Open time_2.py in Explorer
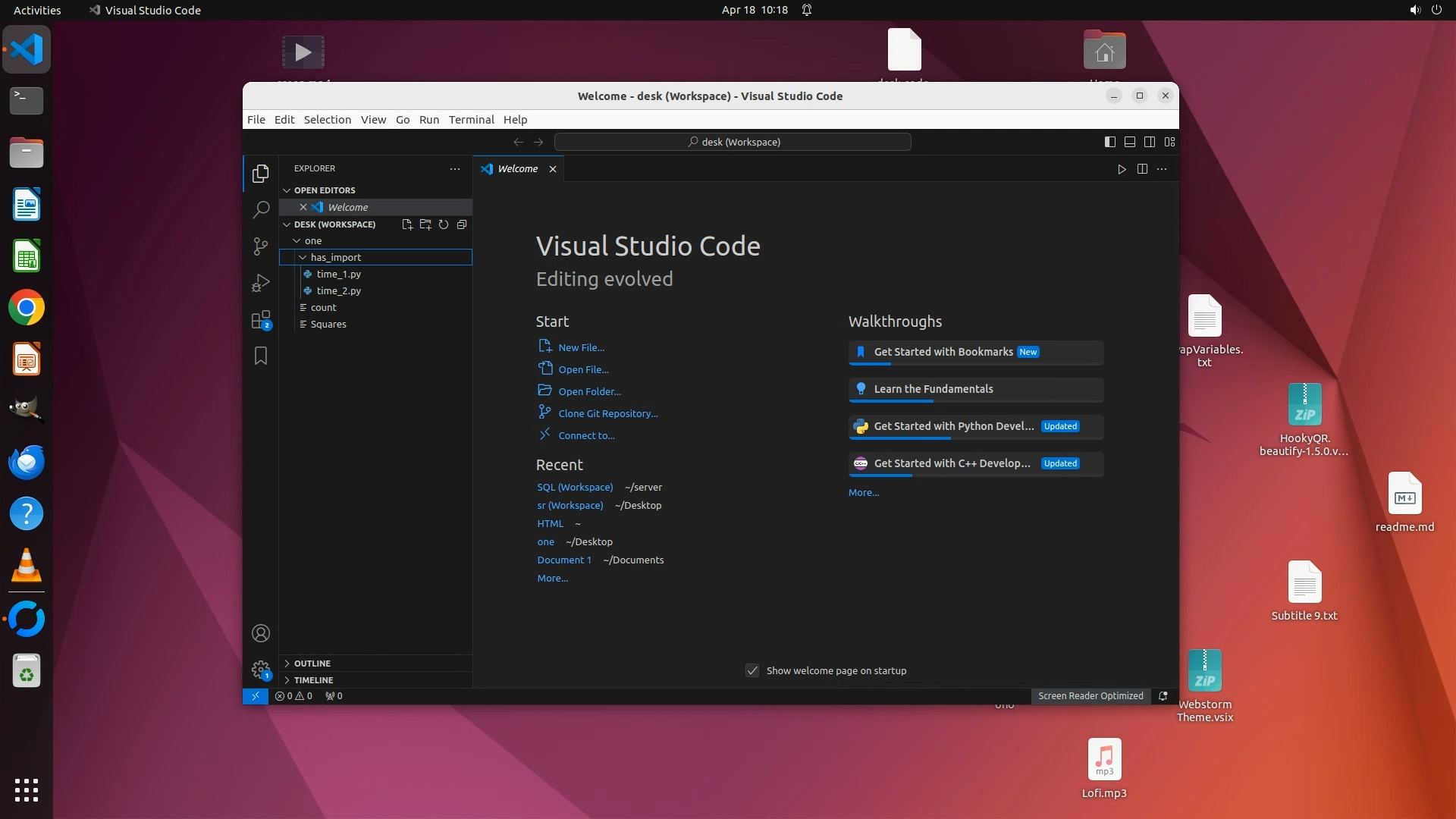Screen dimensions: 1456x819 [338, 291]
